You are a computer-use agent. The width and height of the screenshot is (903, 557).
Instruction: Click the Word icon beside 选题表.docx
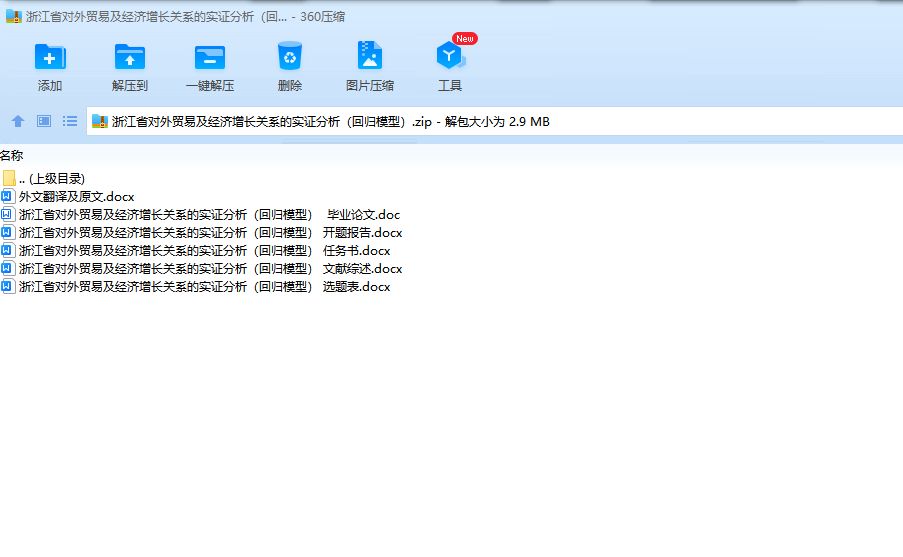pos(7,286)
